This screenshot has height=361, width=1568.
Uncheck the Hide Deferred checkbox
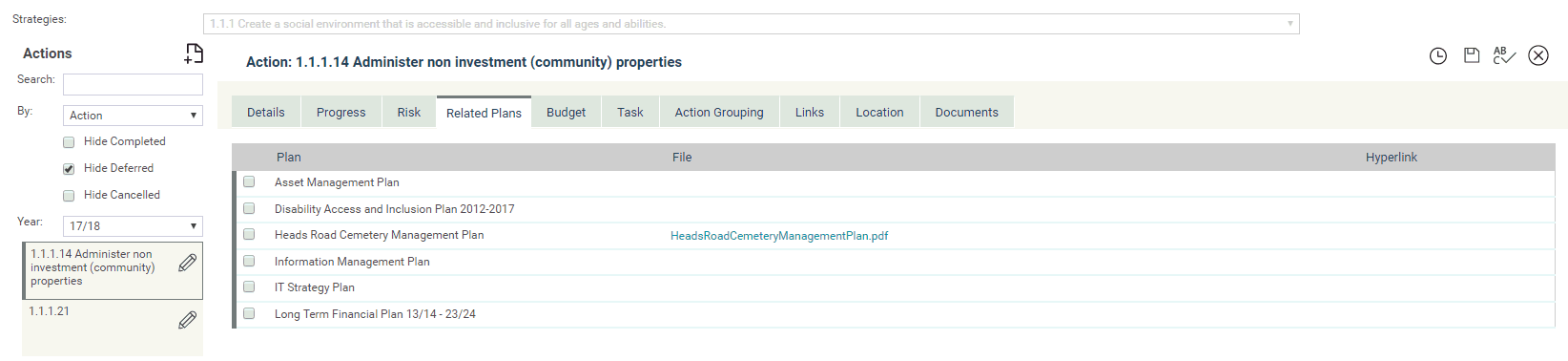pos(69,169)
